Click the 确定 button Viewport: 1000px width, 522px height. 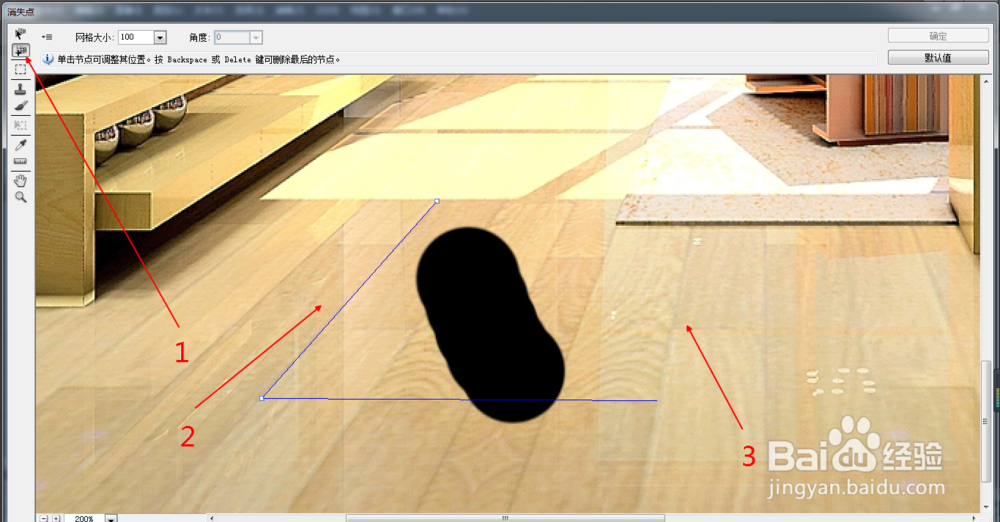(x=938, y=36)
